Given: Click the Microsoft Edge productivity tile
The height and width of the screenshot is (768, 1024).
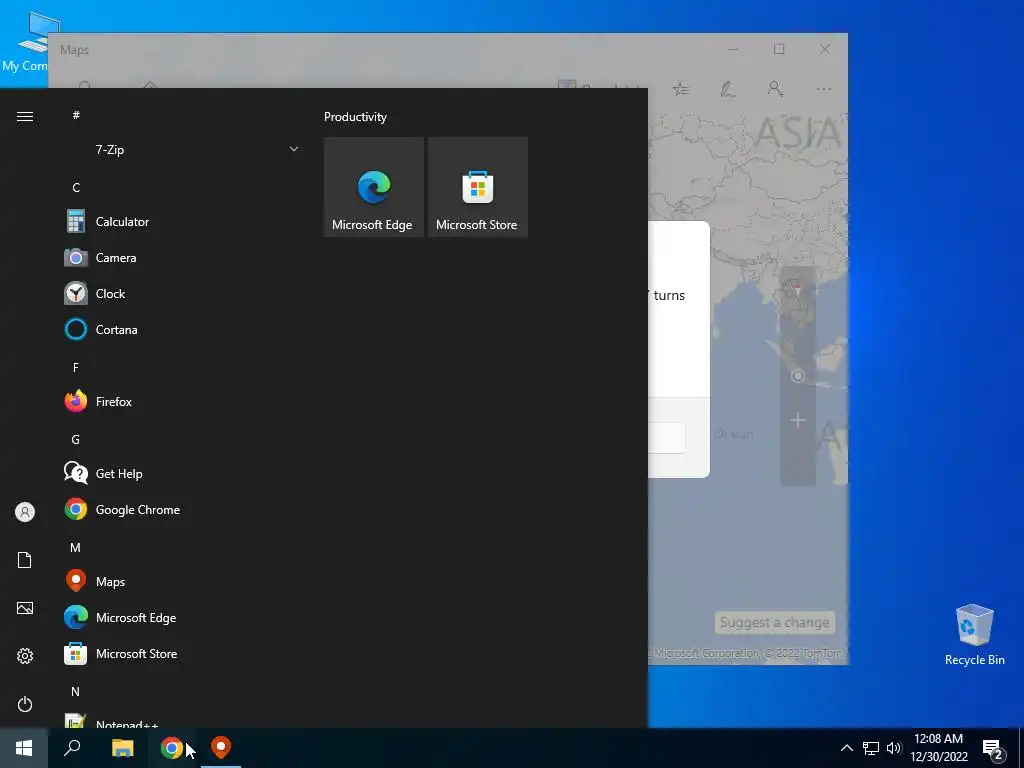Looking at the screenshot, I should click(374, 187).
